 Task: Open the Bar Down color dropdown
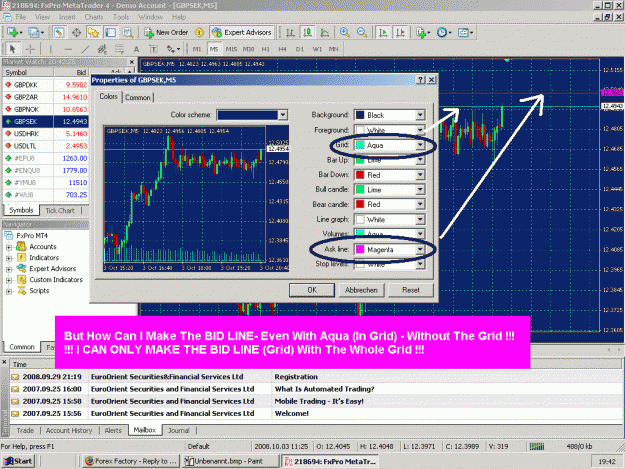tap(420, 175)
